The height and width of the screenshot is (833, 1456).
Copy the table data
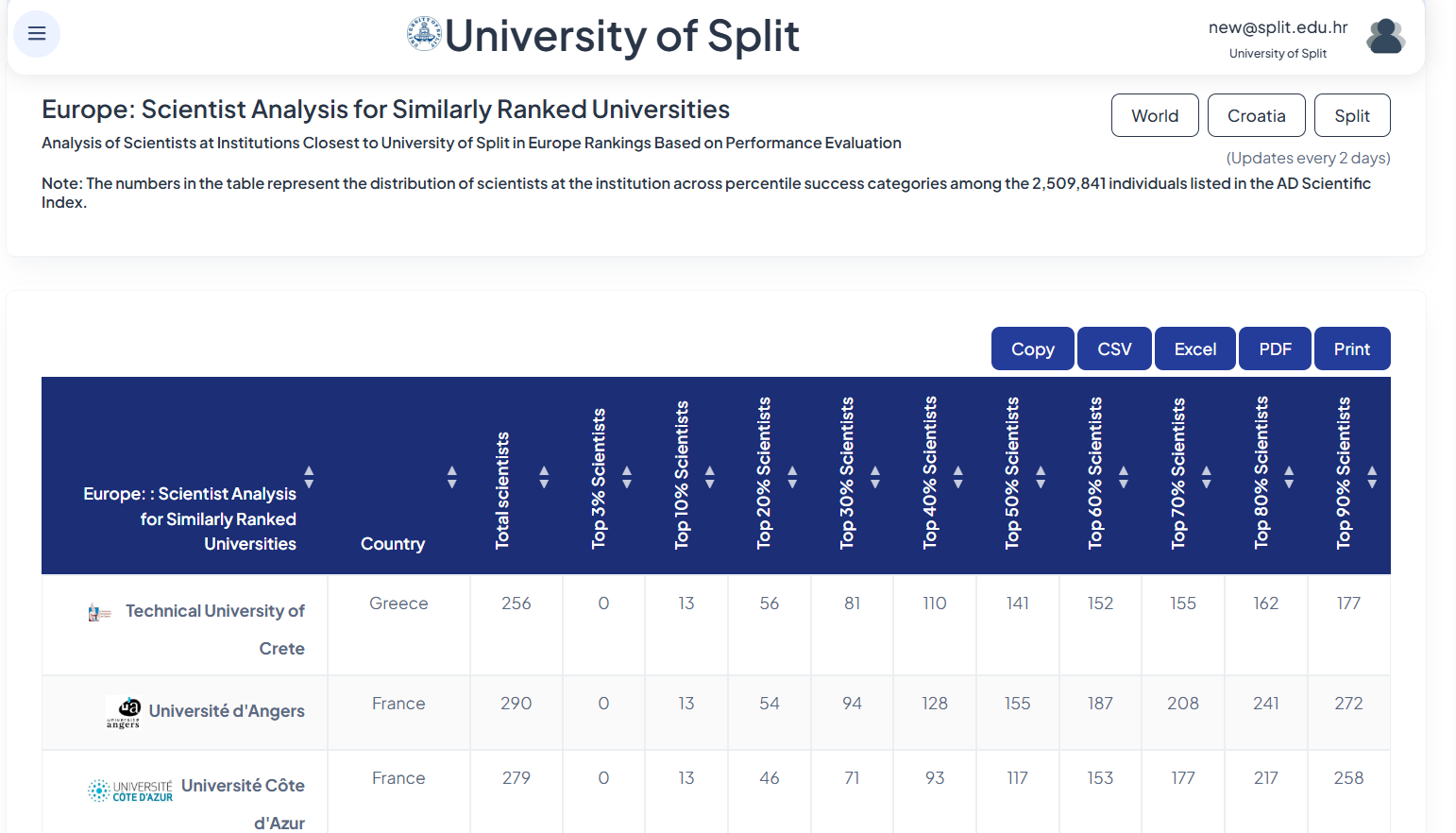click(1033, 348)
